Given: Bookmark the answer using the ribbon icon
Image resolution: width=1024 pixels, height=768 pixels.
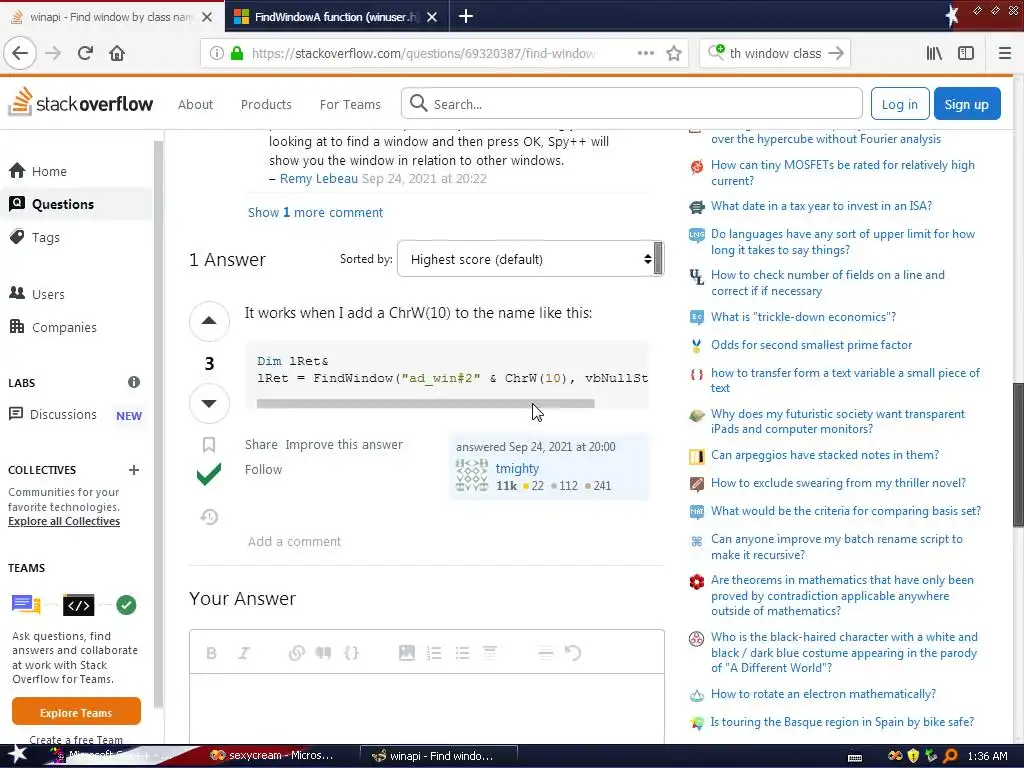Looking at the screenshot, I should tap(209, 445).
